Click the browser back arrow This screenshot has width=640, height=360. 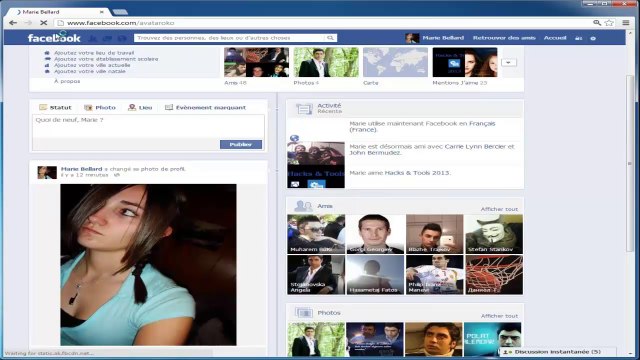(13, 23)
